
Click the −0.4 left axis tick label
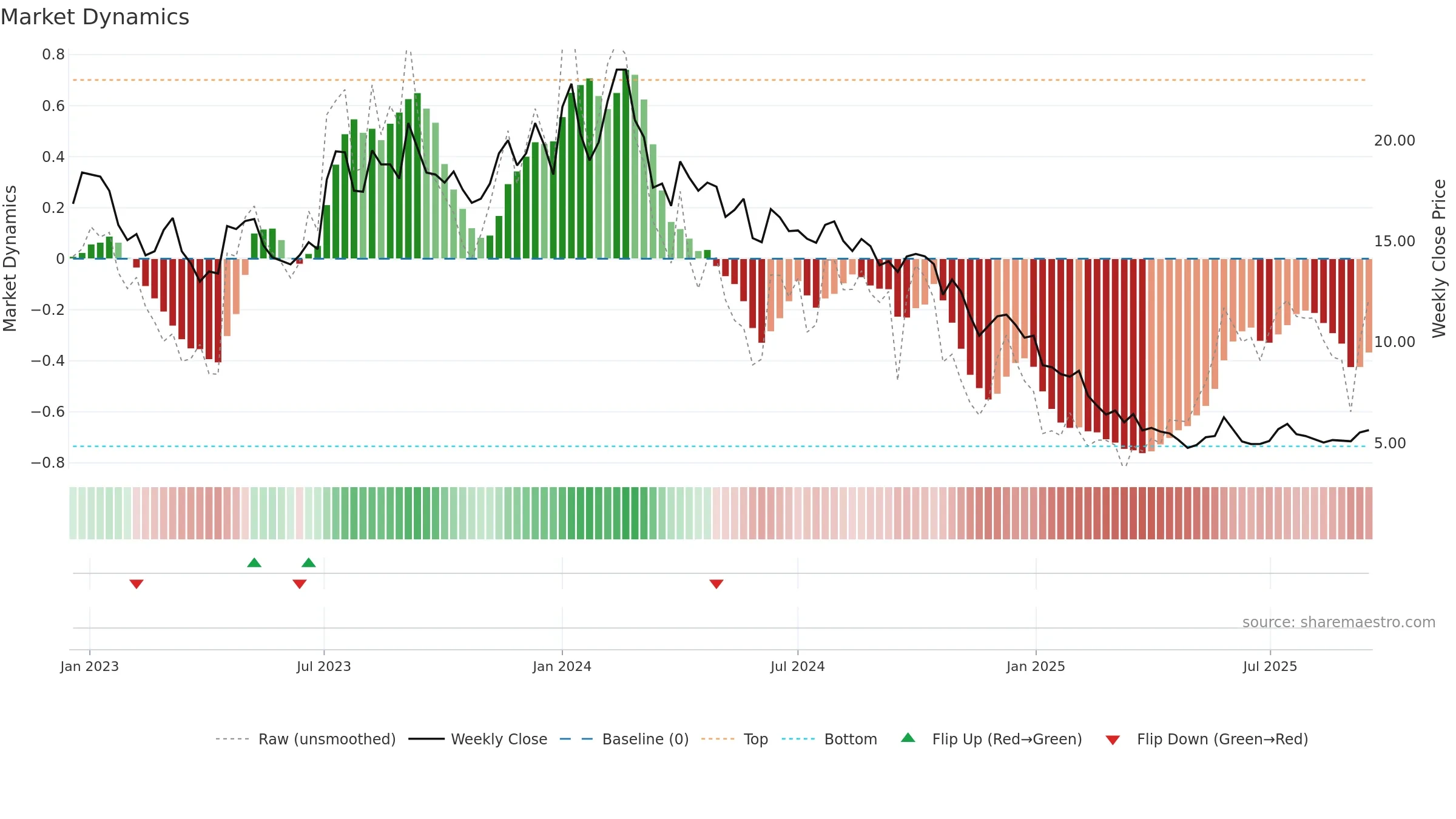coord(48,361)
